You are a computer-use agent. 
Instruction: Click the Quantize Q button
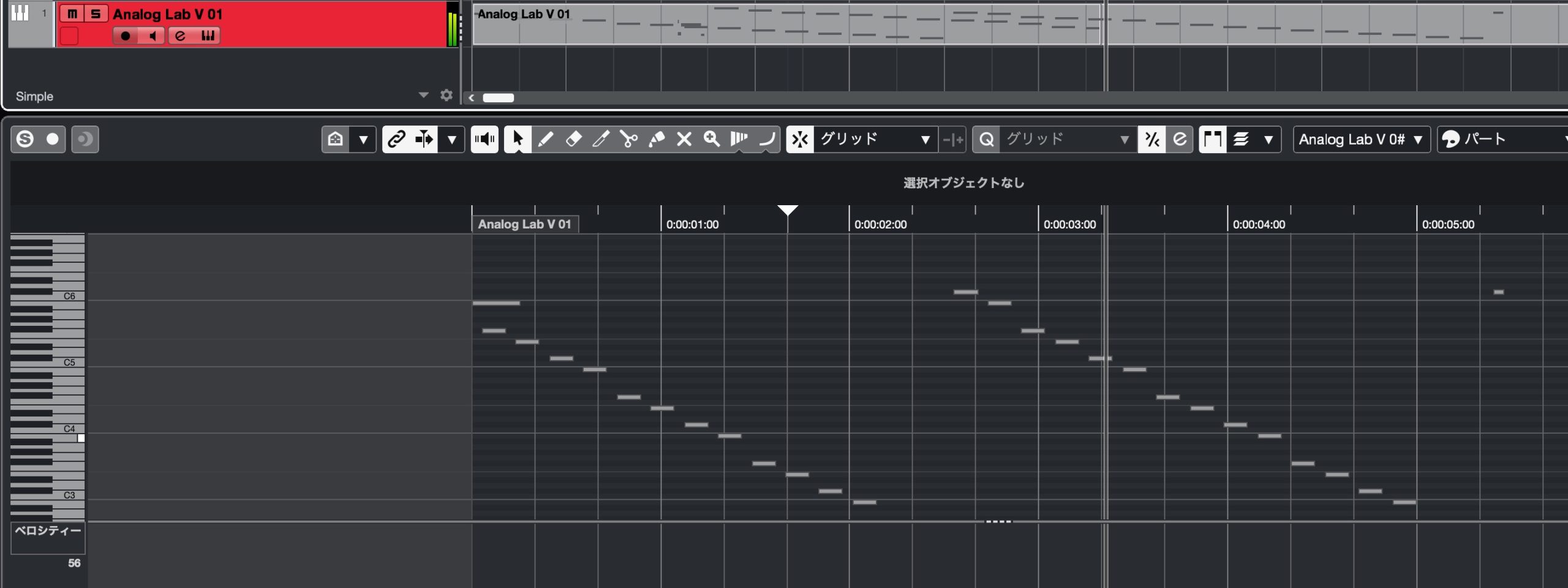click(x=986, y=139)
